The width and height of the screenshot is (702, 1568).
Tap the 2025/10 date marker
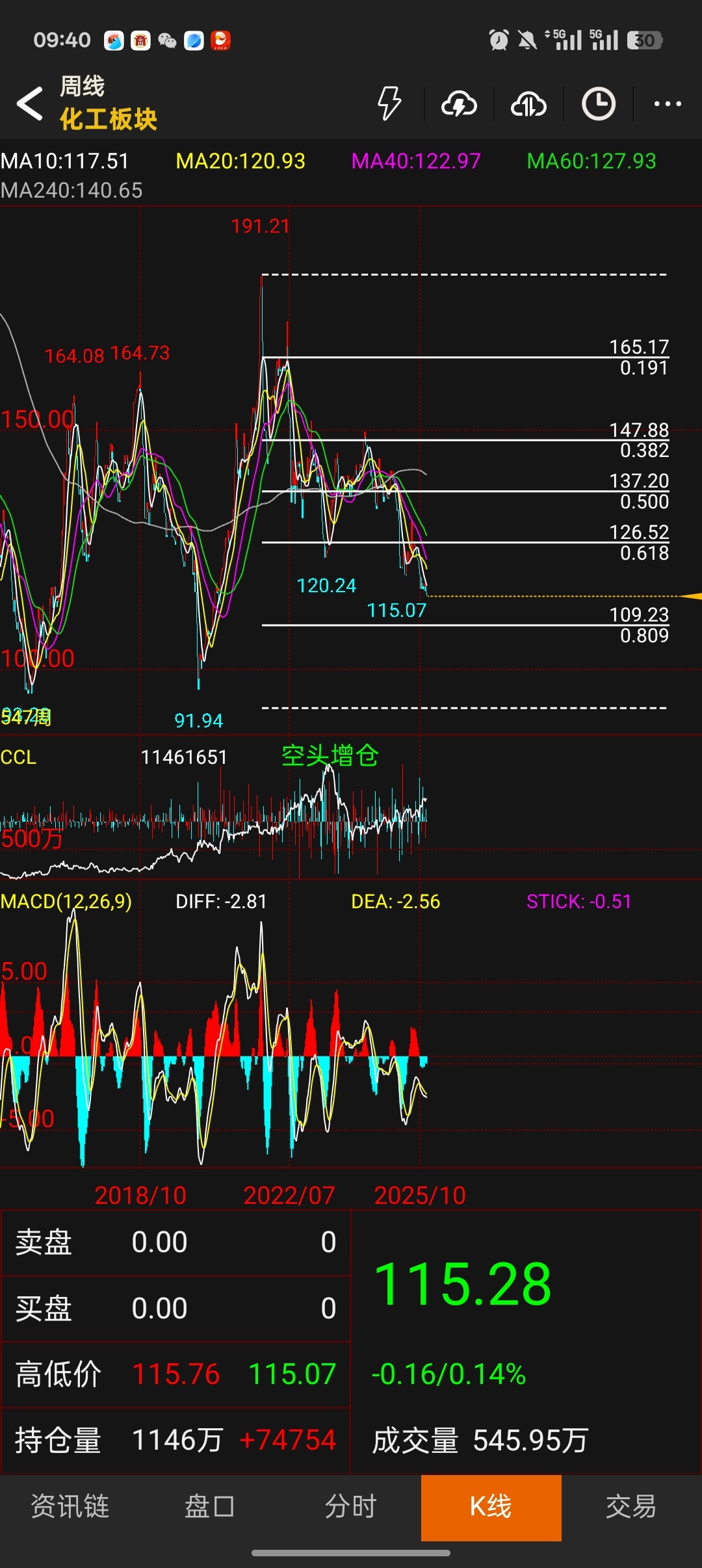420,1196
